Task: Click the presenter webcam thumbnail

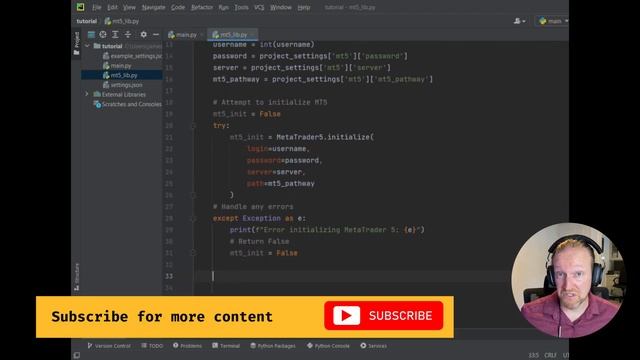Action: coord(569,280)
